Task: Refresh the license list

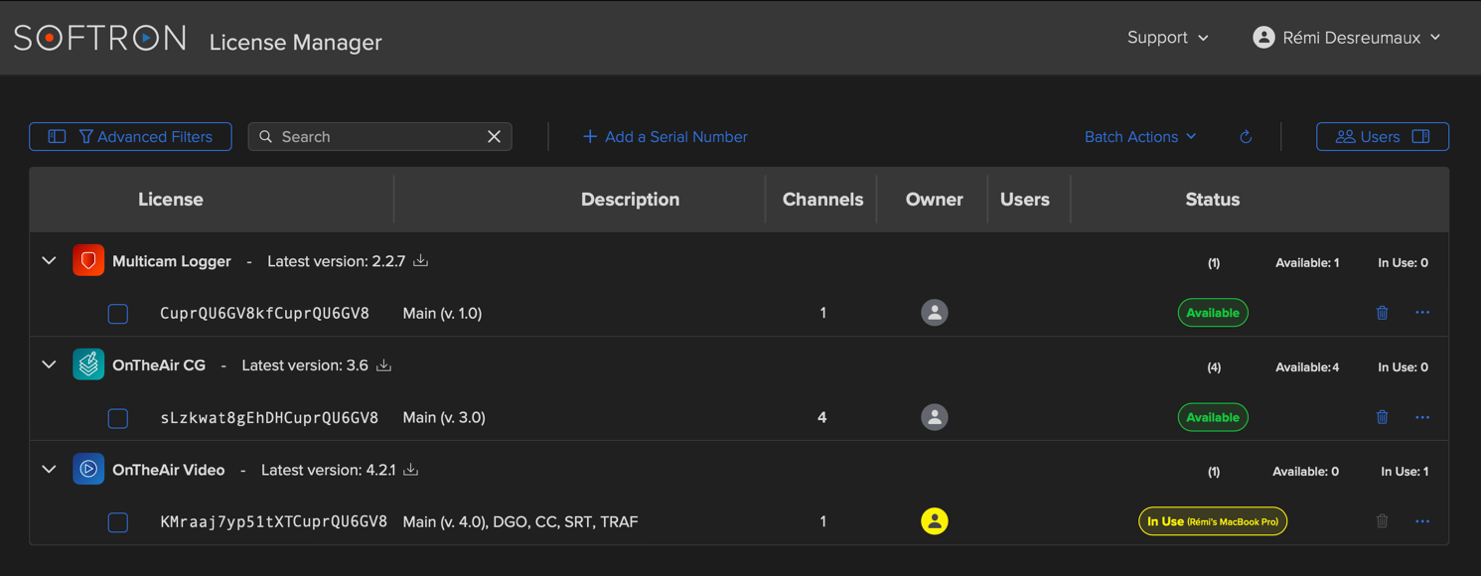Action: coord(1246,136)
